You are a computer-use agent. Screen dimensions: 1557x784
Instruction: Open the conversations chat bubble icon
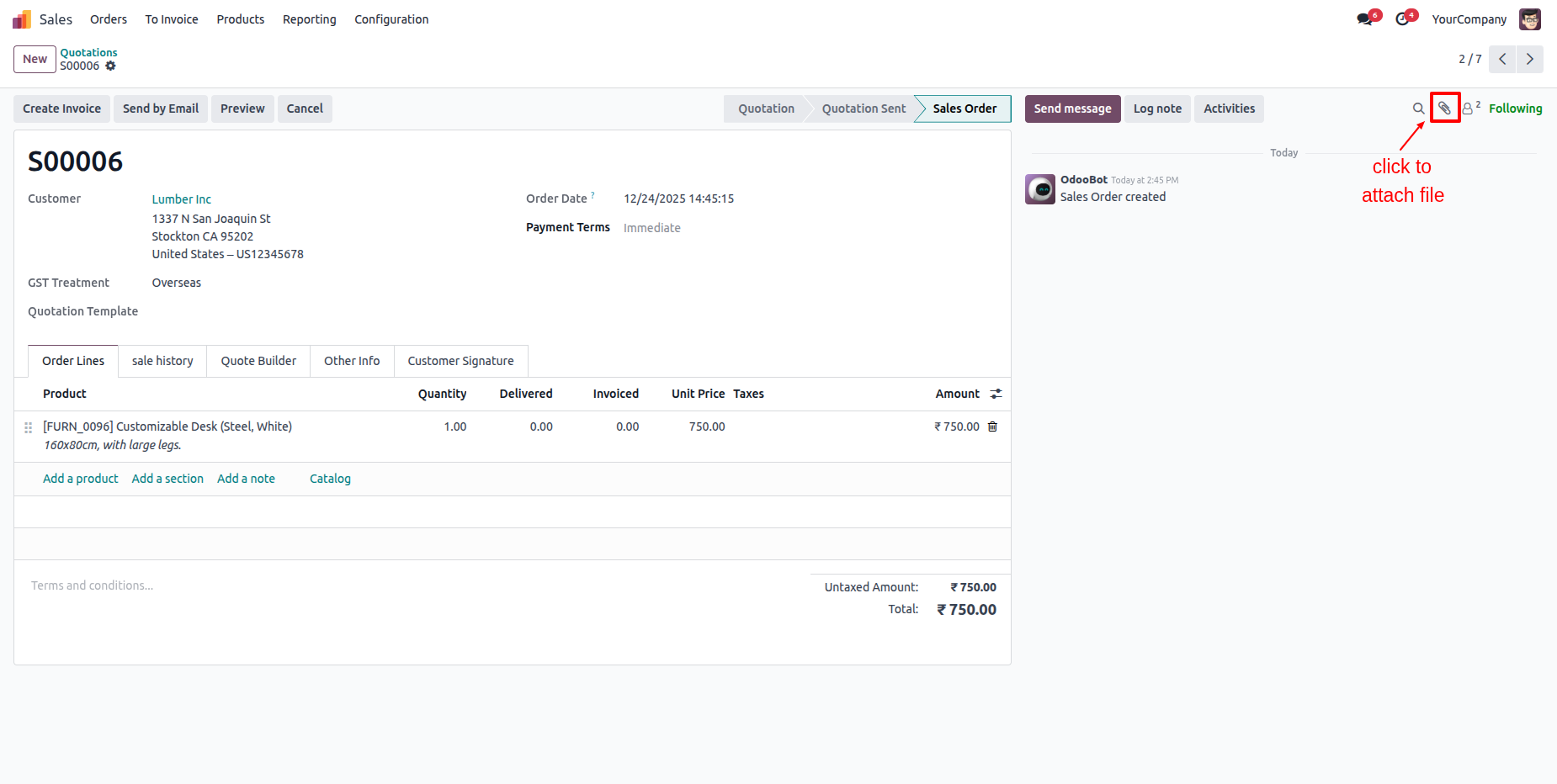[1365, 19]
